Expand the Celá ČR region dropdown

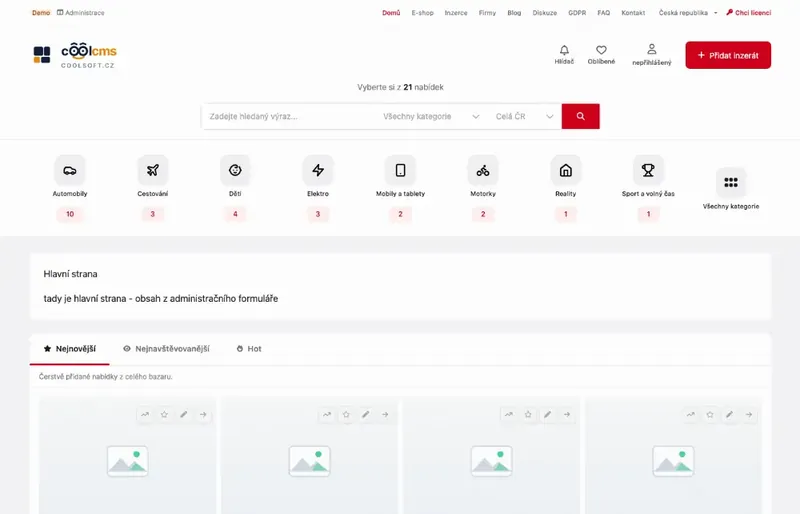tap(524, 116)
